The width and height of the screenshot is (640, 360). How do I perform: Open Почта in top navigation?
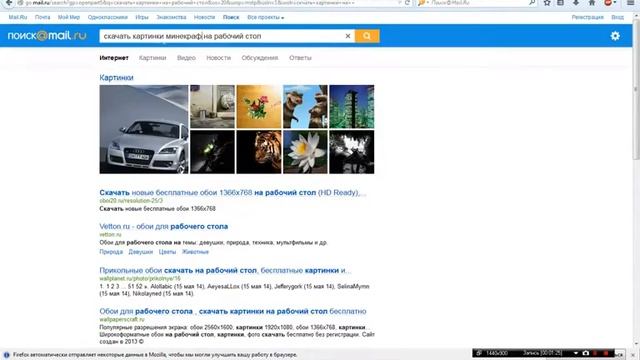[42, 18]
